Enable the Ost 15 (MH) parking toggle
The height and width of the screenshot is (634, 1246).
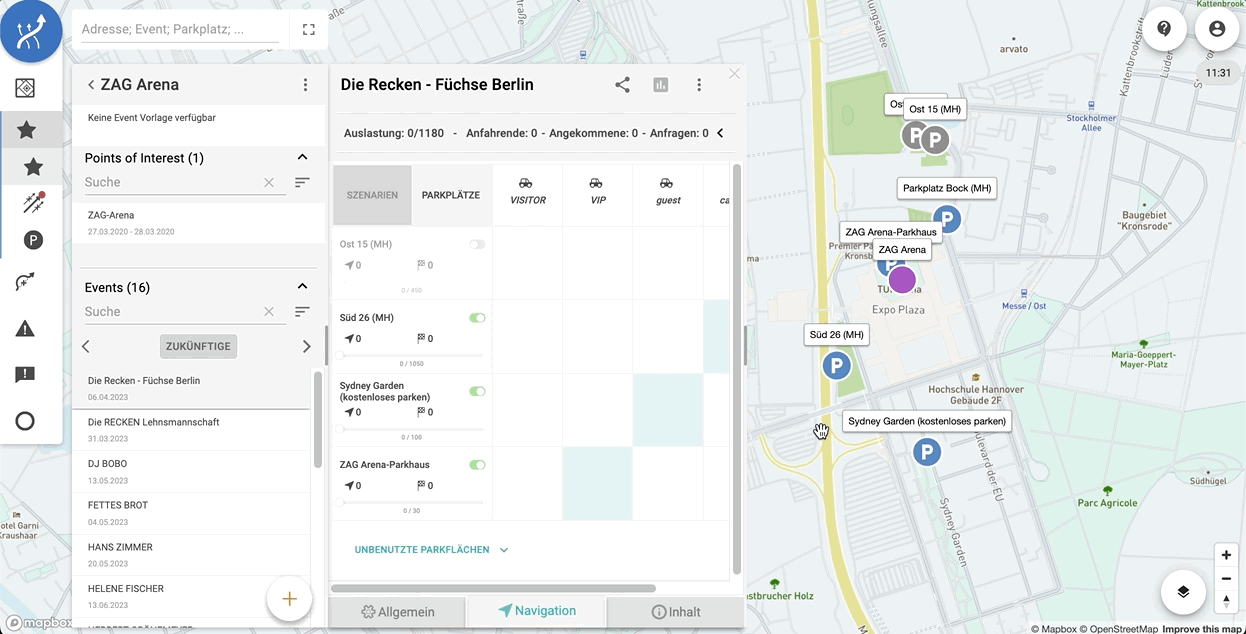[x=477, y=244]
